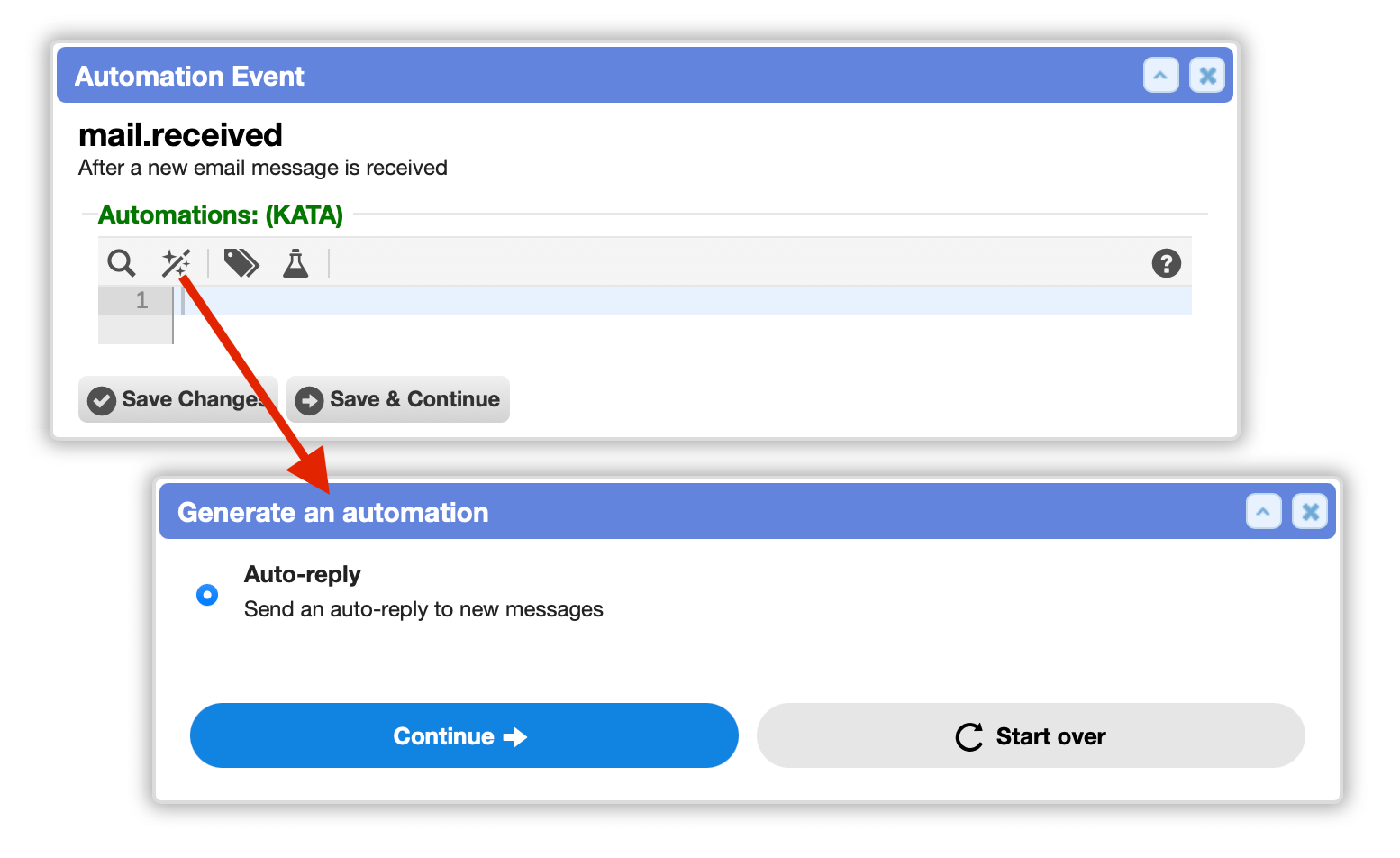Click the Save Changes button
The image size is (1400, 858).
click(x=178, y=399)
